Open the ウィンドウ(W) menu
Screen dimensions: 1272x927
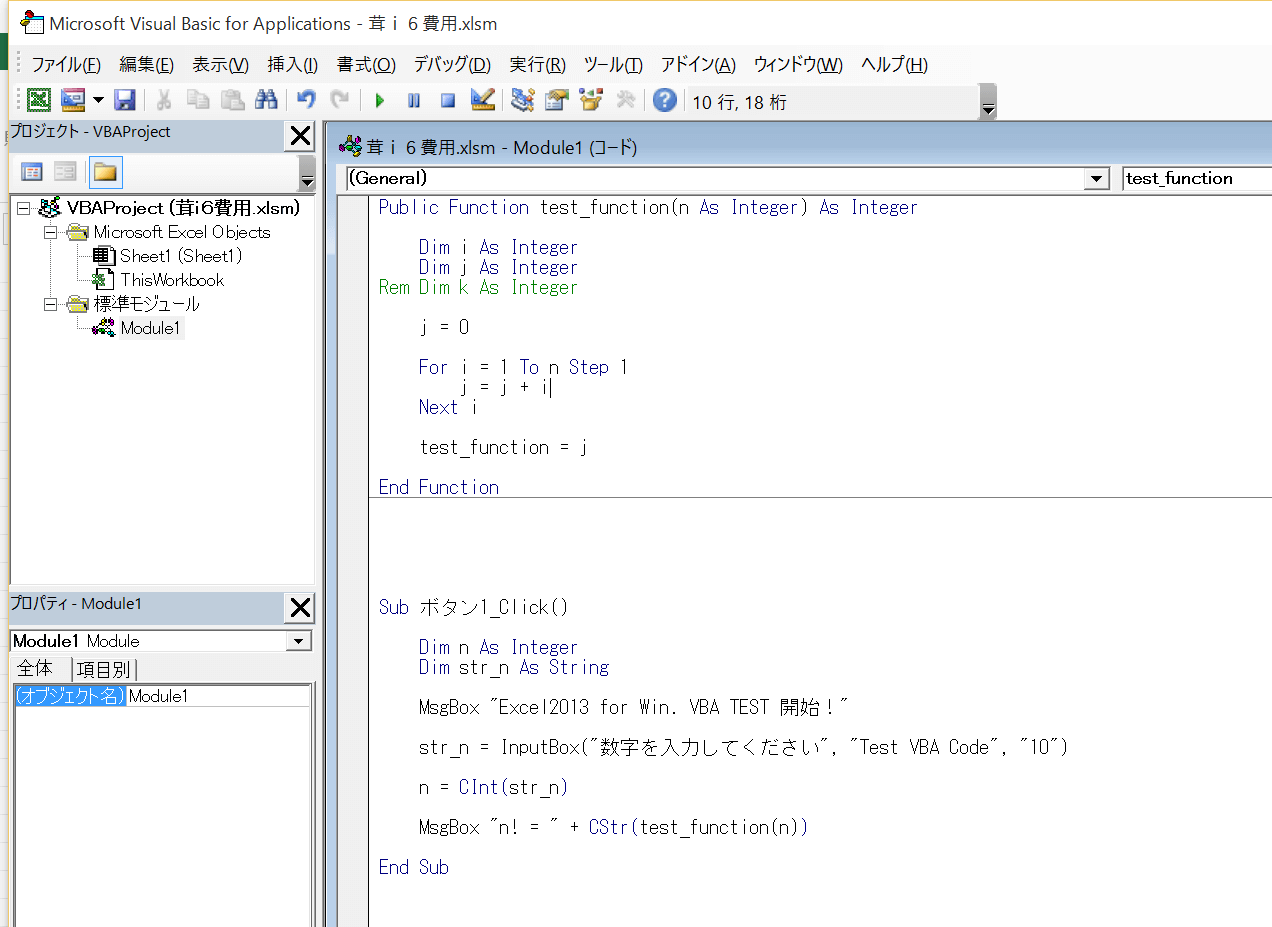[798, 64]
